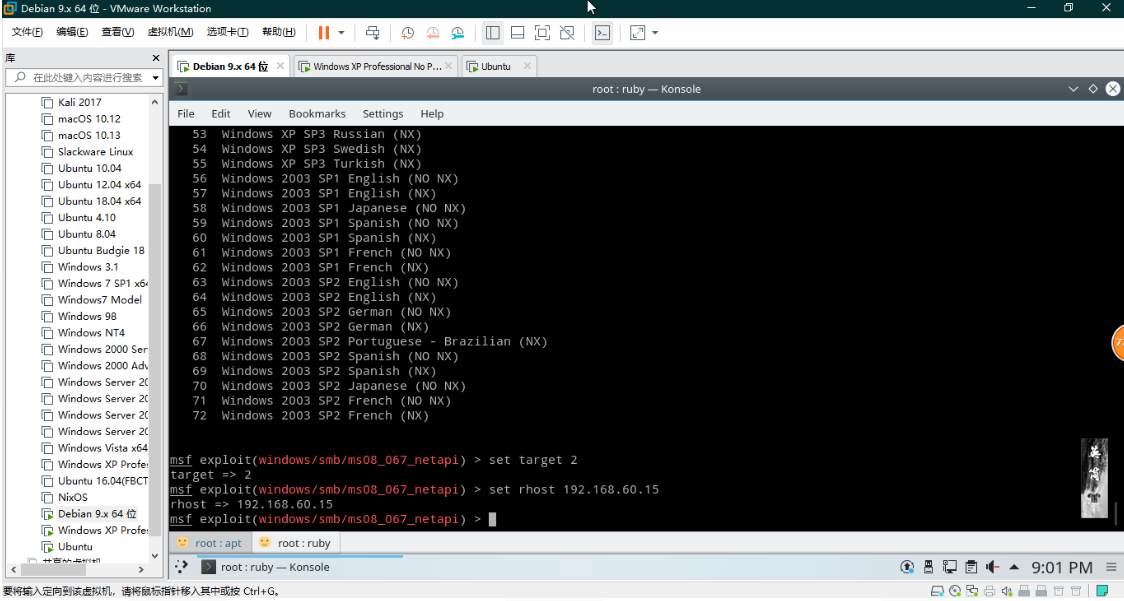Click the send Ctrl+Alt+Del toolbar icon
1124x601 pixels.
[373, 32]
